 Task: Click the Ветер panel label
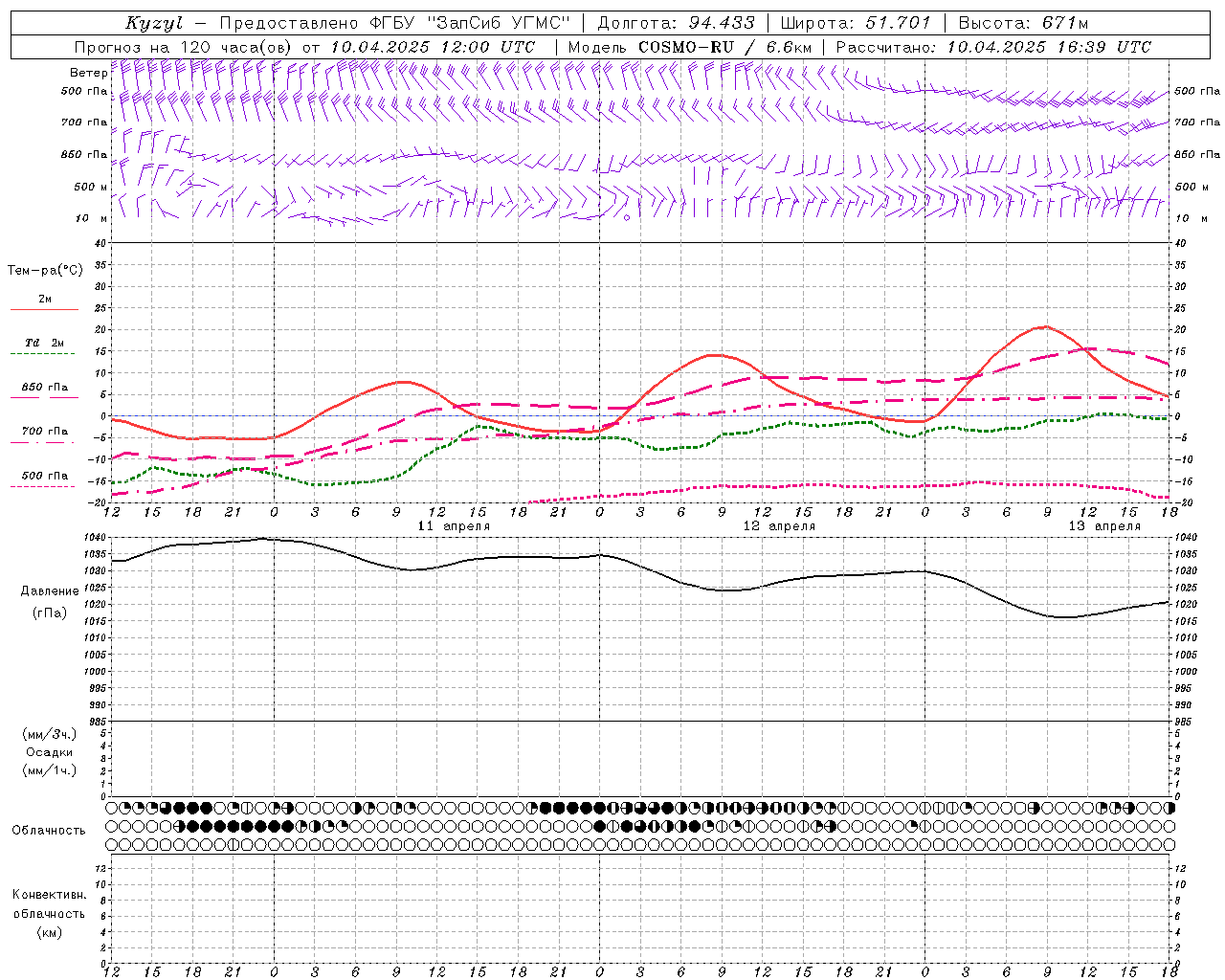[x=88, y=73]
